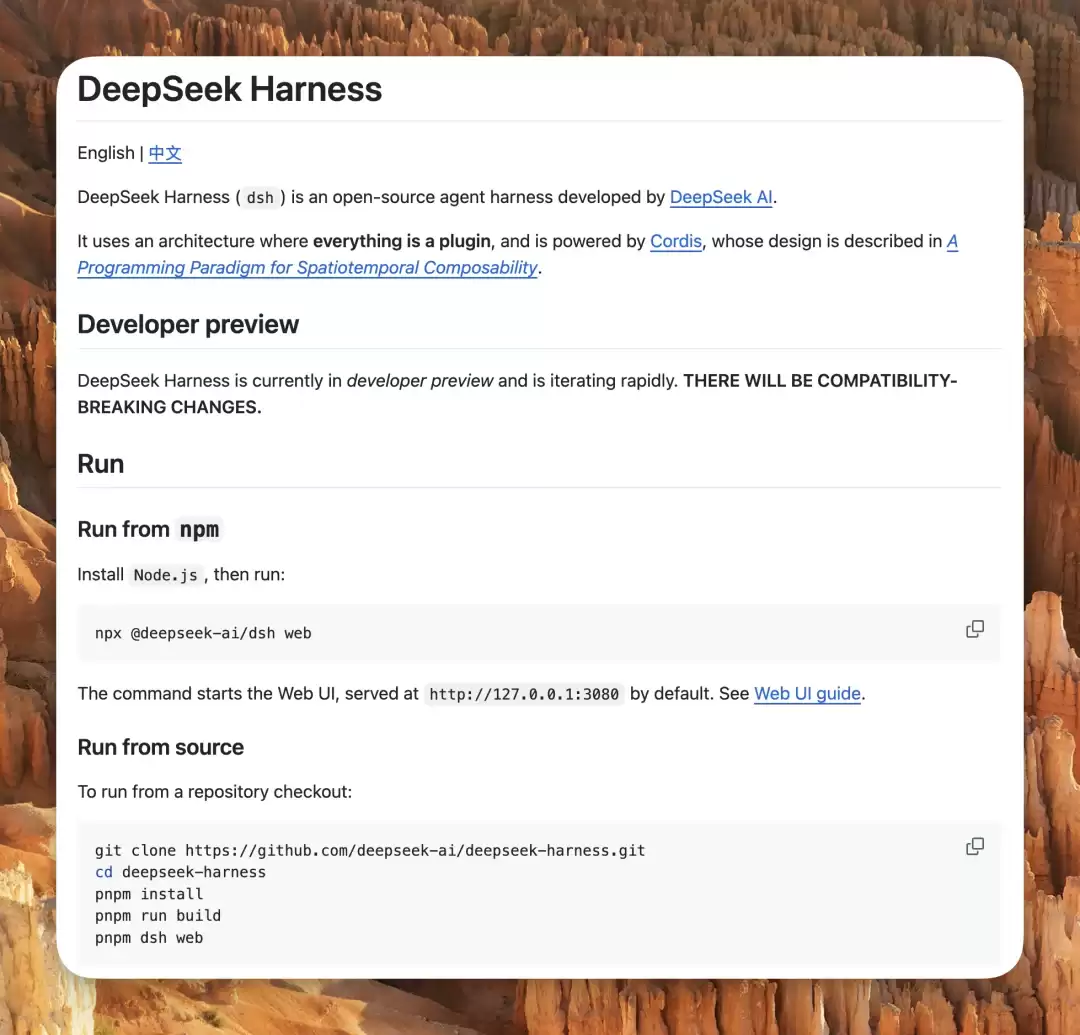Viewport: 1080px width, 1035px height.
Task: Click the npx @deepseek-ai/dsh web command text
Action: click(x=203, y=633)
